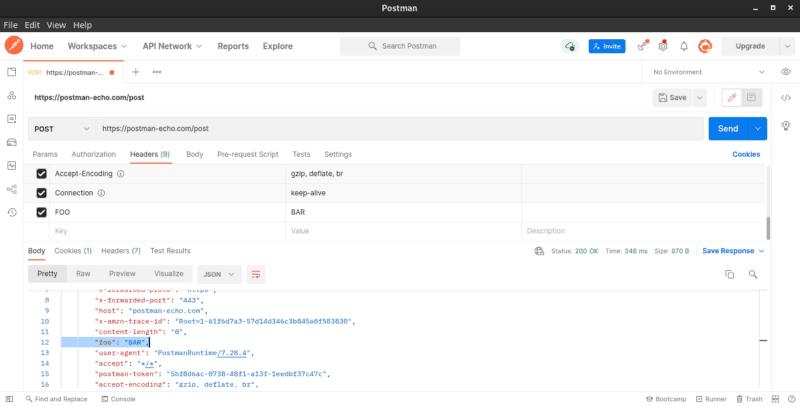Open the response Cookies (1) tab
The height and width of the screenshot is (406, 800).
click(73, 251)
